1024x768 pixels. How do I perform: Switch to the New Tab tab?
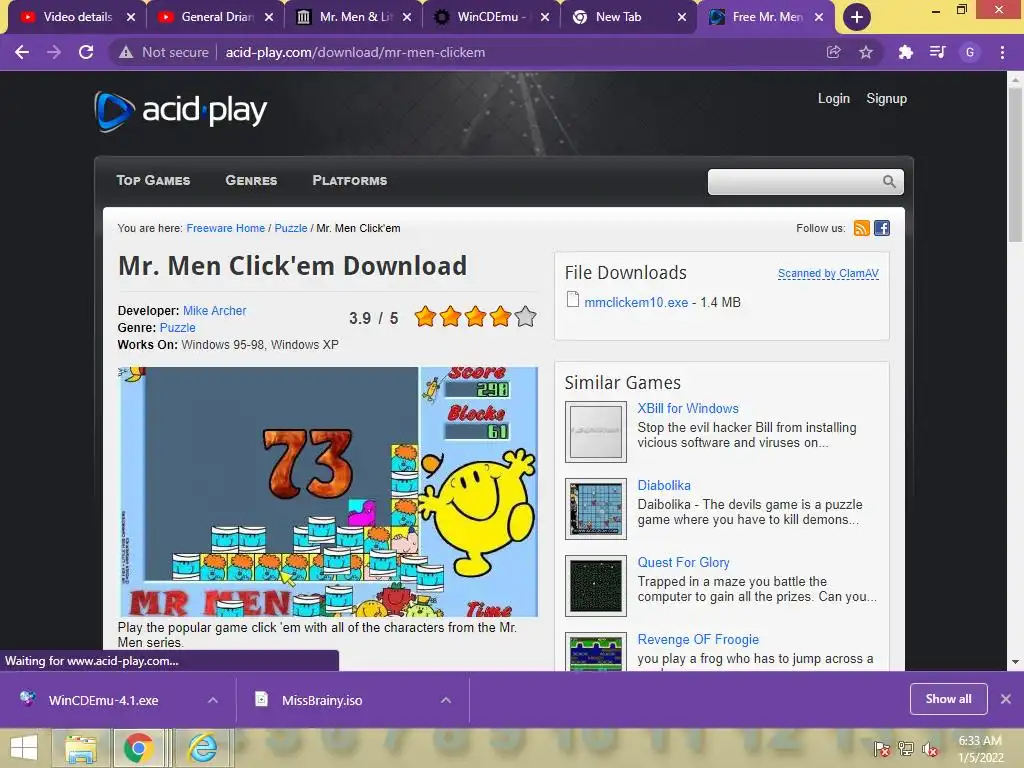[x=630, y=17]
